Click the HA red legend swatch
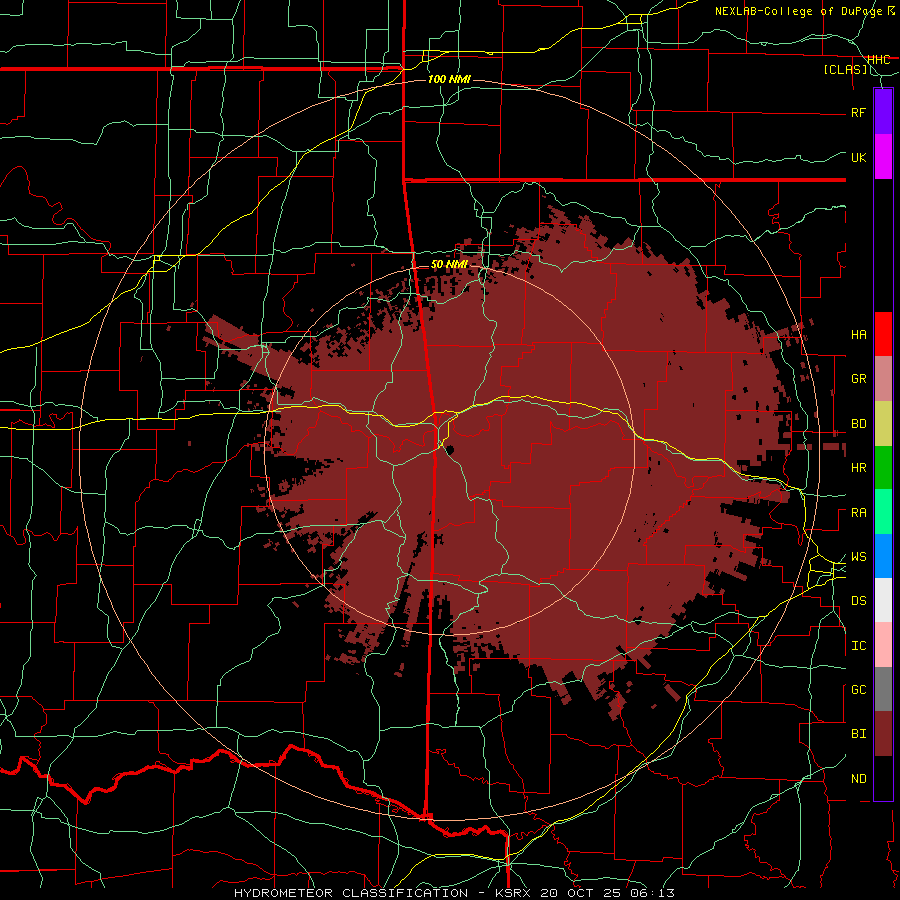The height and width of the screenshot is (900, 900). [x=883, y=334]
